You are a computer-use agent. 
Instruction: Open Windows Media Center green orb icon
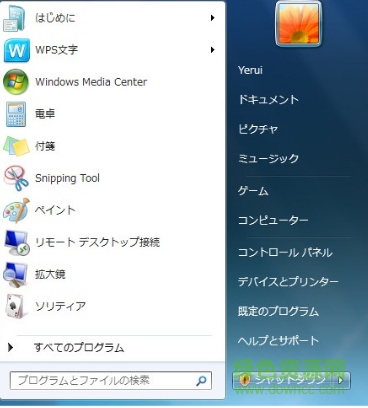[x=16, y=82]
